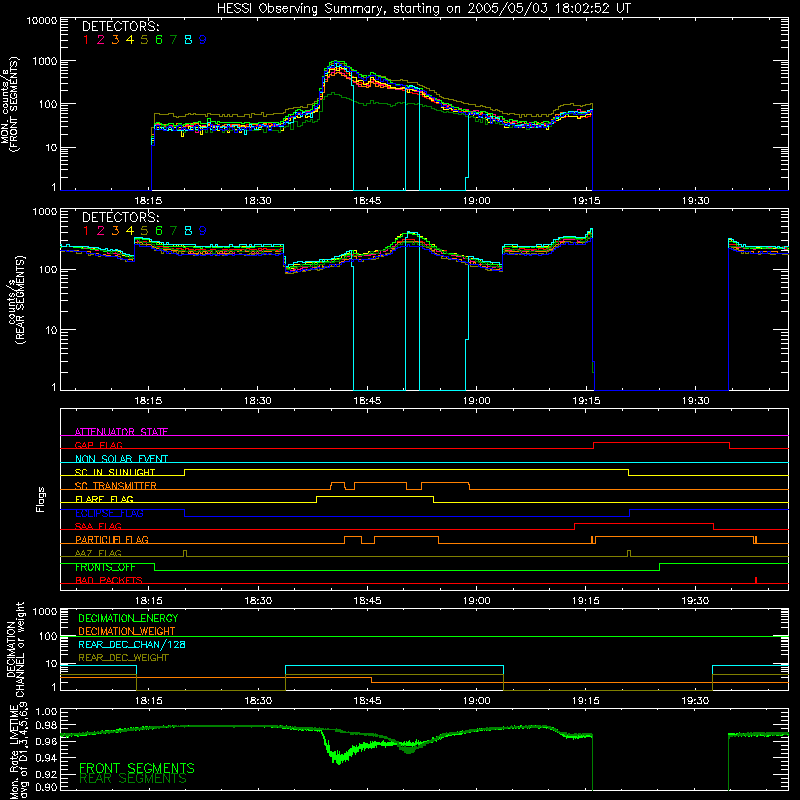
Task: Click the DECIMATION_WEIGHT legend entry
Action: point(127,631)
